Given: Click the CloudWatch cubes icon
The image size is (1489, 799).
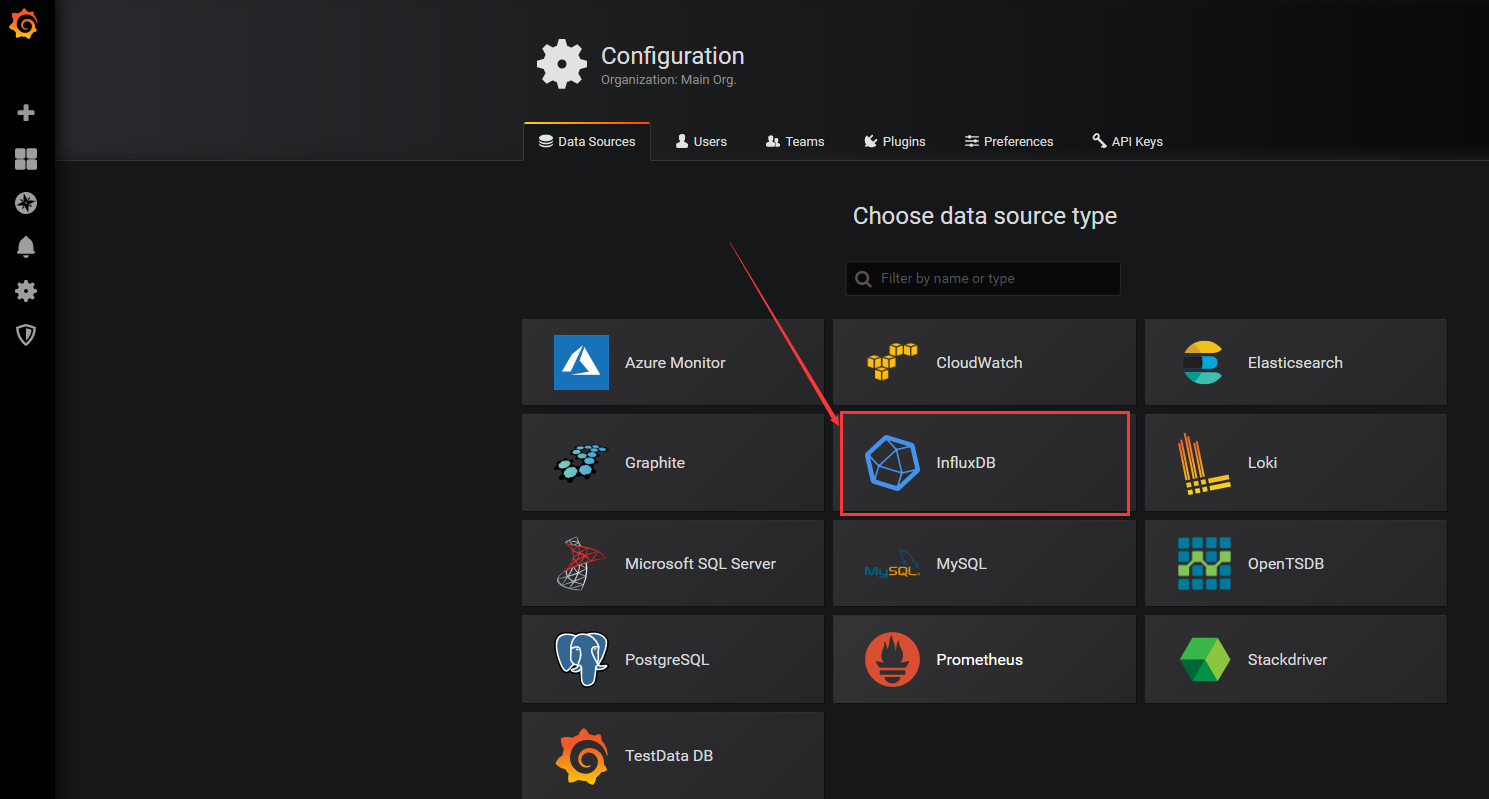Looking at the screenshot, I should (x=892, y=362).
